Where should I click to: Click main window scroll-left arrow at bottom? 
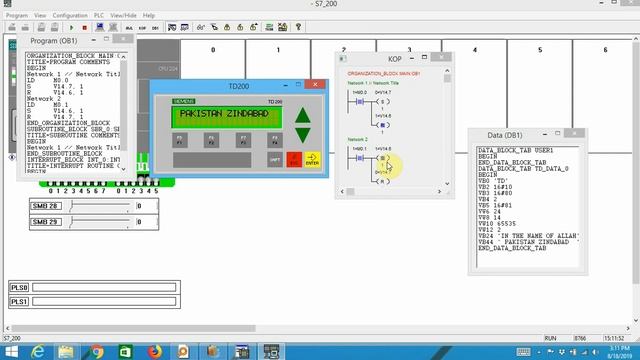coord(7,328)
